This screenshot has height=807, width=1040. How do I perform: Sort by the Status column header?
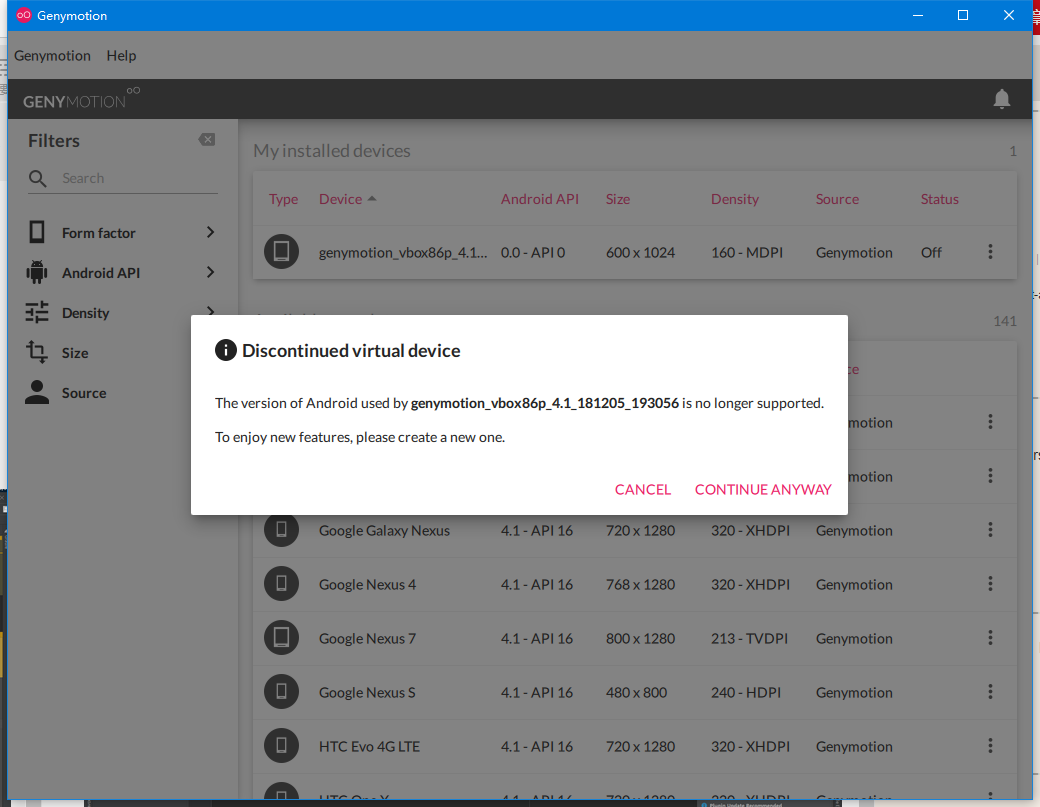pyautogui.click(x=939, y=199)
